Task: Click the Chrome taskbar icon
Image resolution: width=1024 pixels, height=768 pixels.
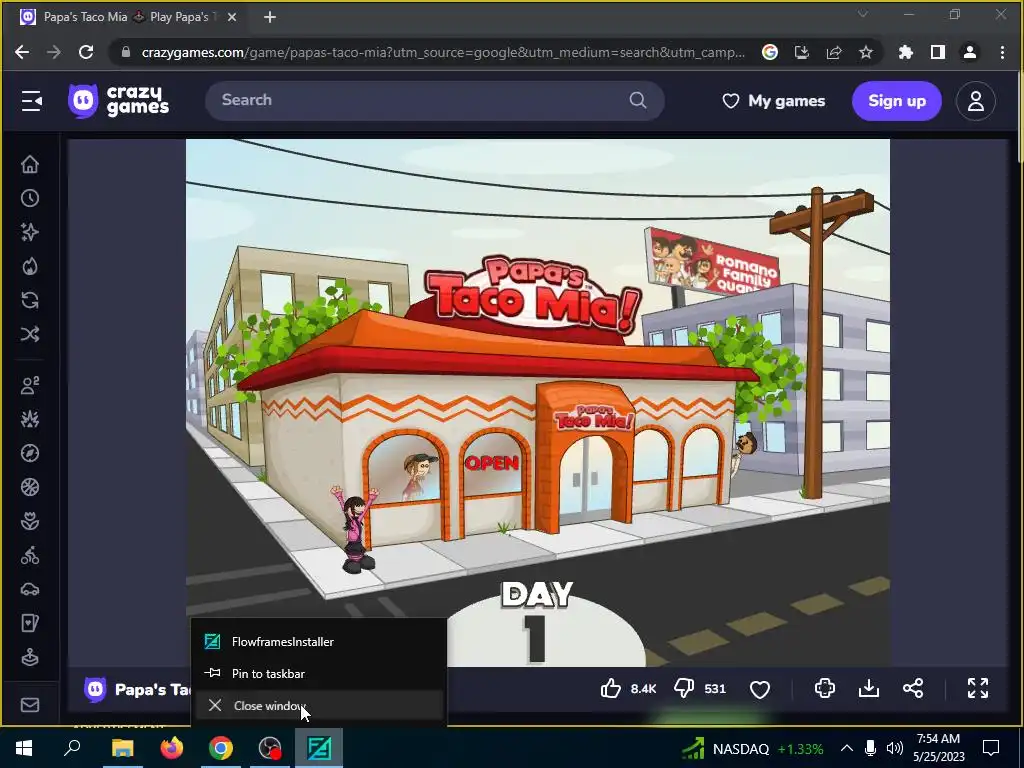Action: 221,748
